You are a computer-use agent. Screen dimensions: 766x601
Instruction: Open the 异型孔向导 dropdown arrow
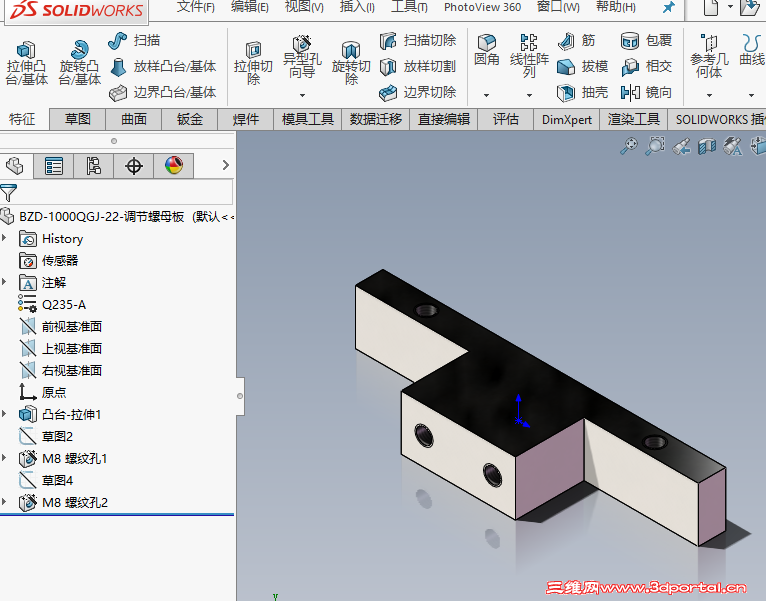(302, 95)
